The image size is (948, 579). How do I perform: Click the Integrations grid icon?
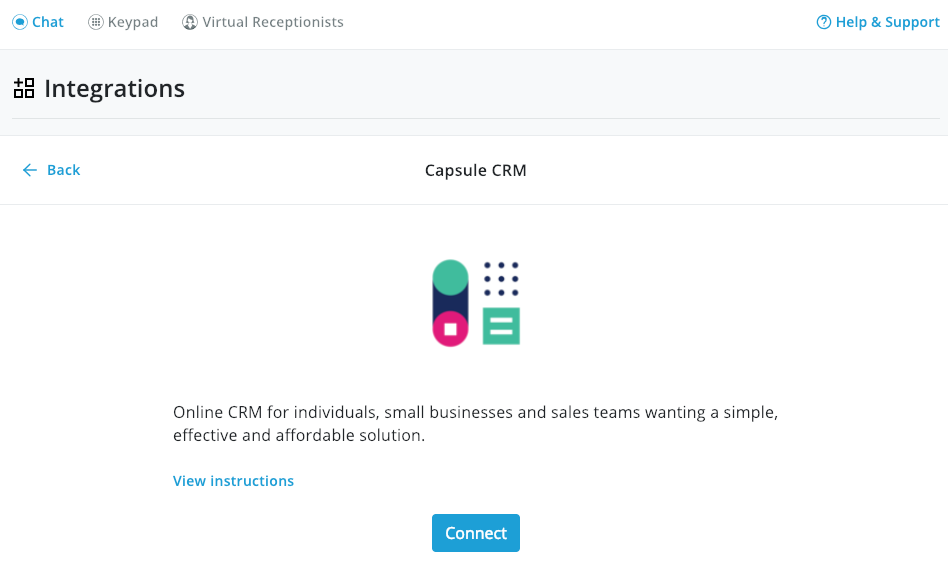click(x=24, y=88)
